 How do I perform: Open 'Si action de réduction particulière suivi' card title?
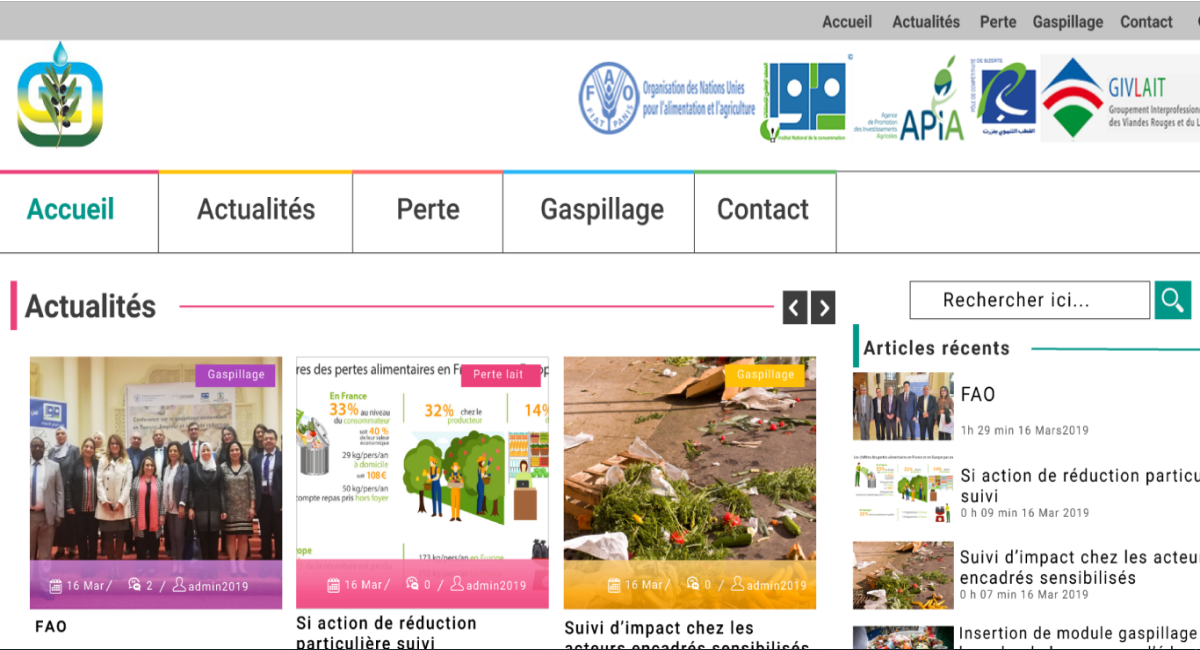(x=386, y=633)
